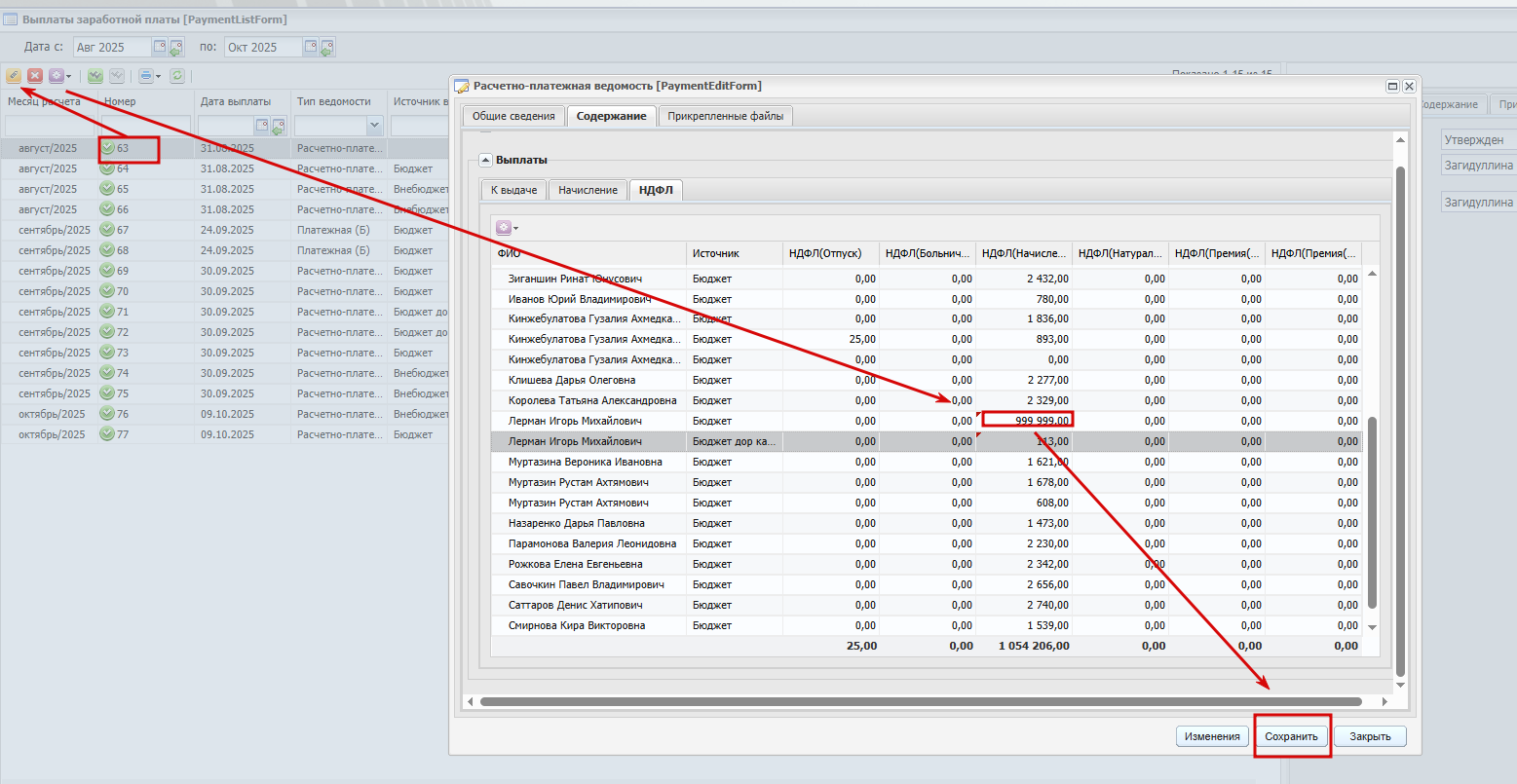Open calendar picker for 'Дата с' field

(160, 47)
